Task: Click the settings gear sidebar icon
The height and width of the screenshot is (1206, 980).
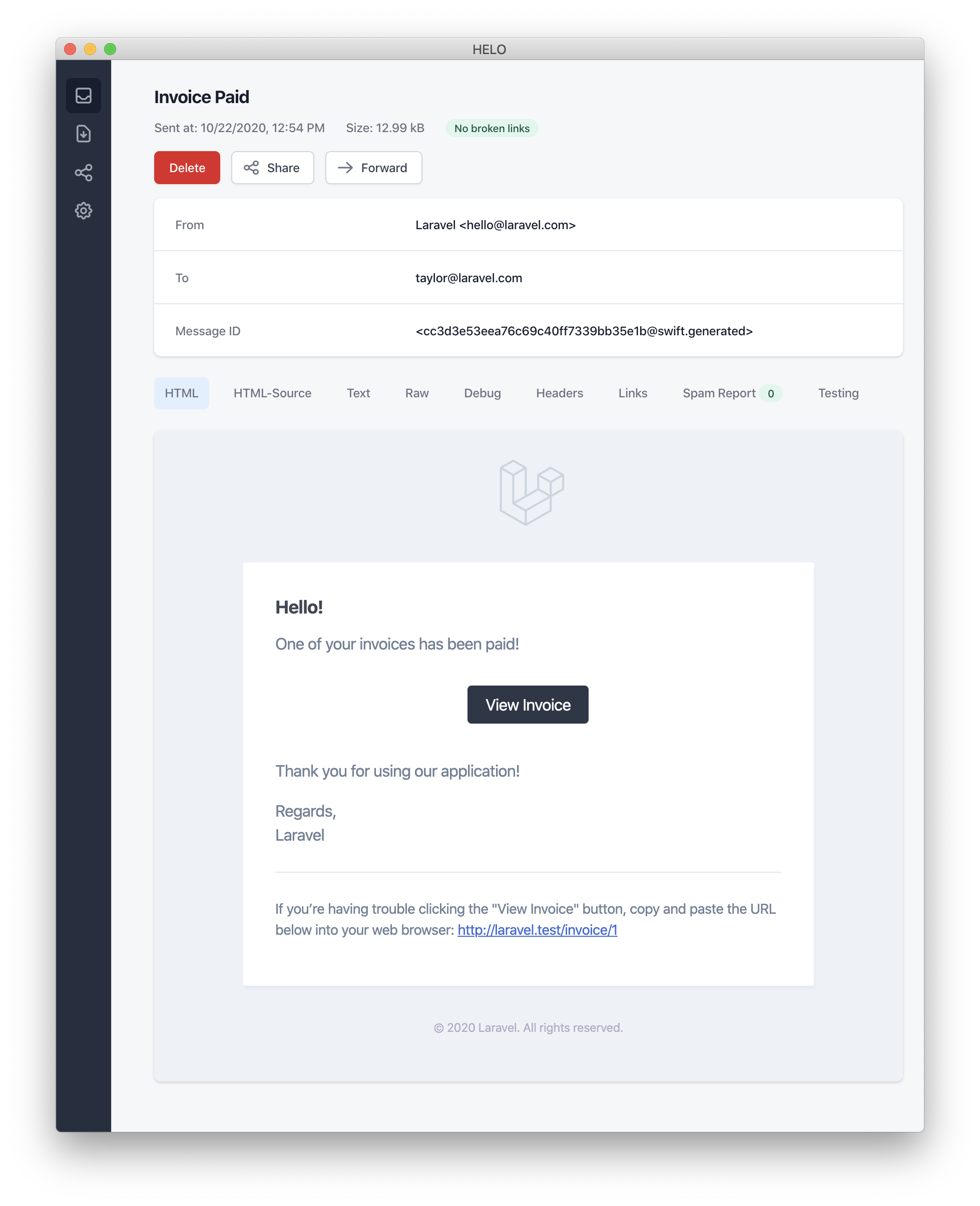Action: point(84,210)
